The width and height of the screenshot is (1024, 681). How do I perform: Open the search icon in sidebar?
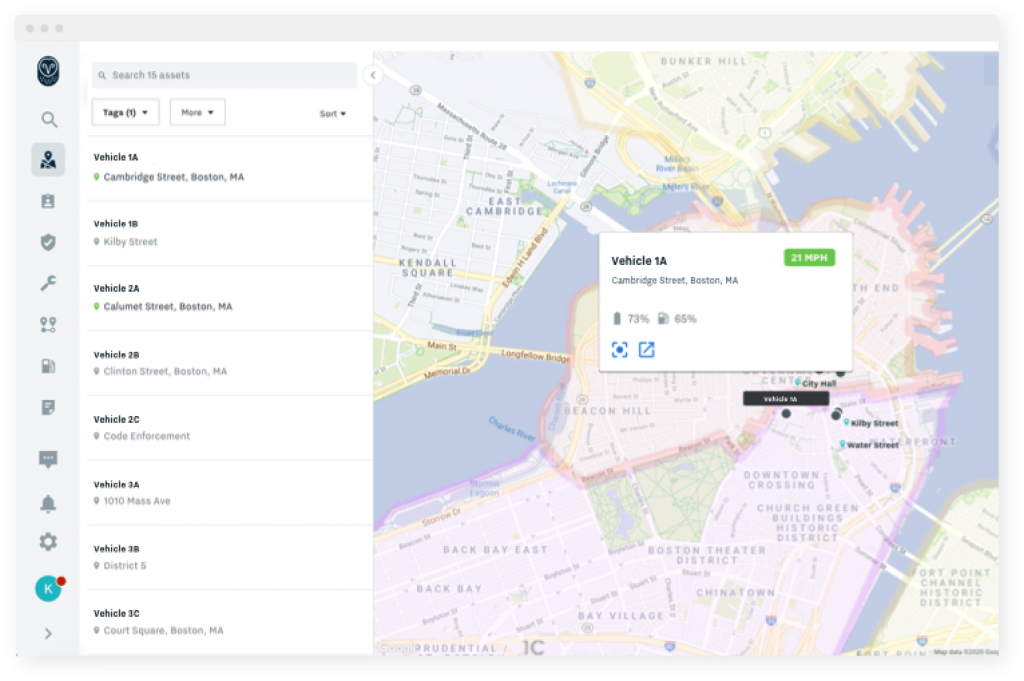click(x=48, y=120)
